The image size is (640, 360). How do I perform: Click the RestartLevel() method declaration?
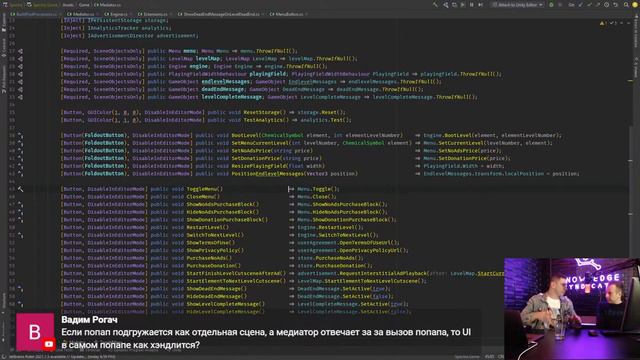pos(207,227)
